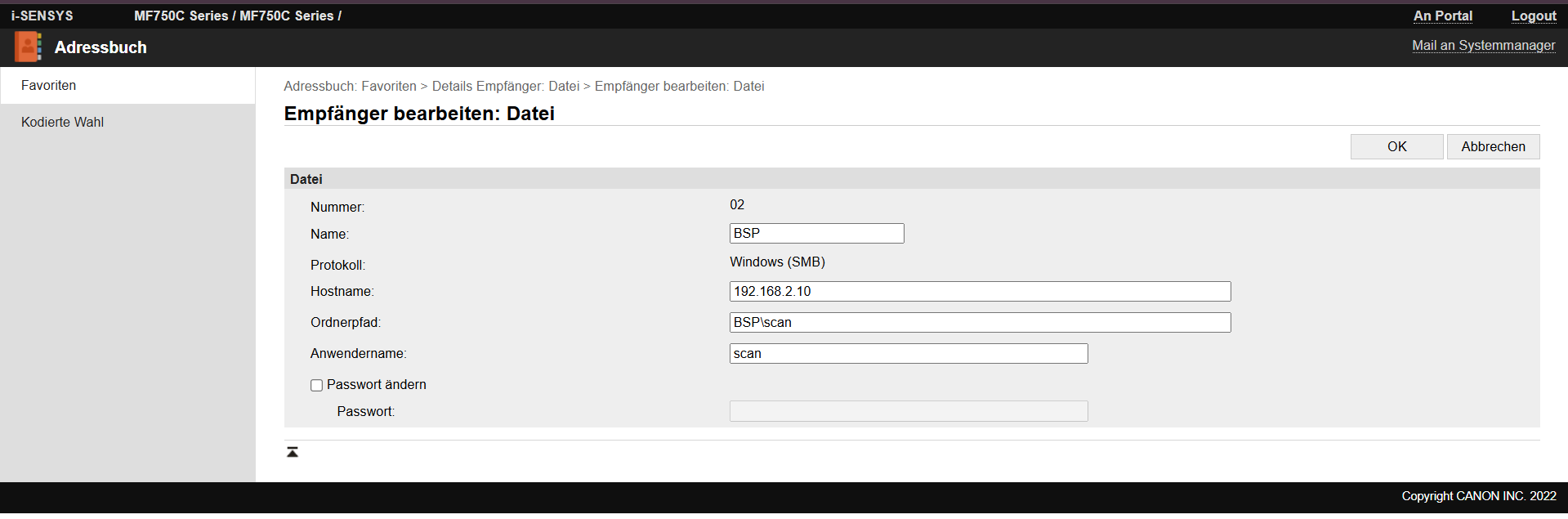Select the Anwendername text field
The image size is (1568, 519).
pos(908,353)
